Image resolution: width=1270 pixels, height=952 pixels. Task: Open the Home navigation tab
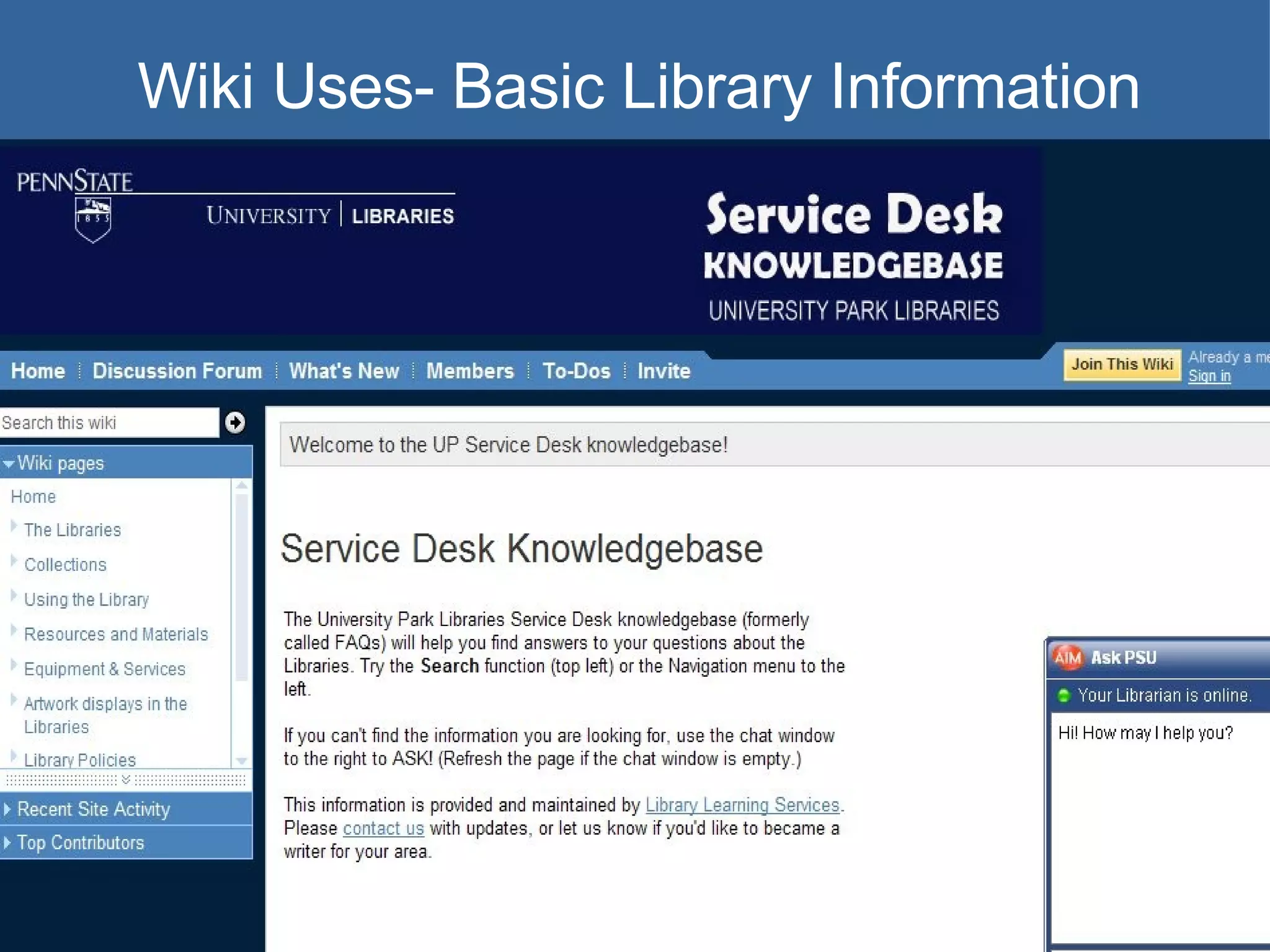[x=38, y=371]
